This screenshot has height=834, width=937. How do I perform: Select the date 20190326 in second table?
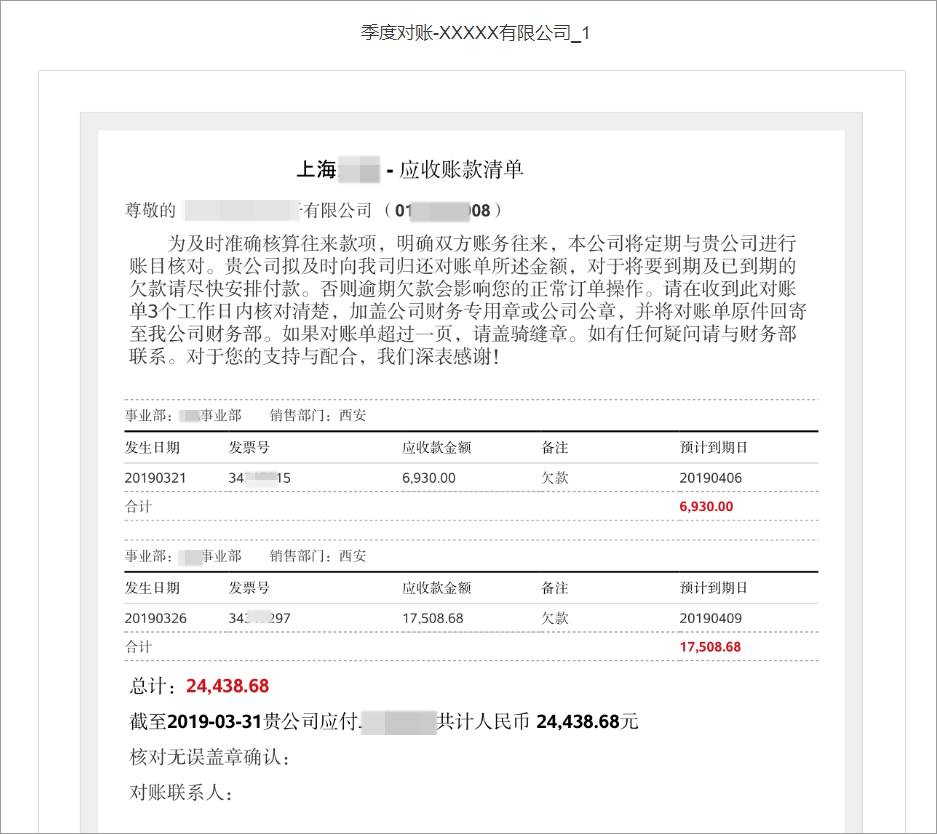151,618
